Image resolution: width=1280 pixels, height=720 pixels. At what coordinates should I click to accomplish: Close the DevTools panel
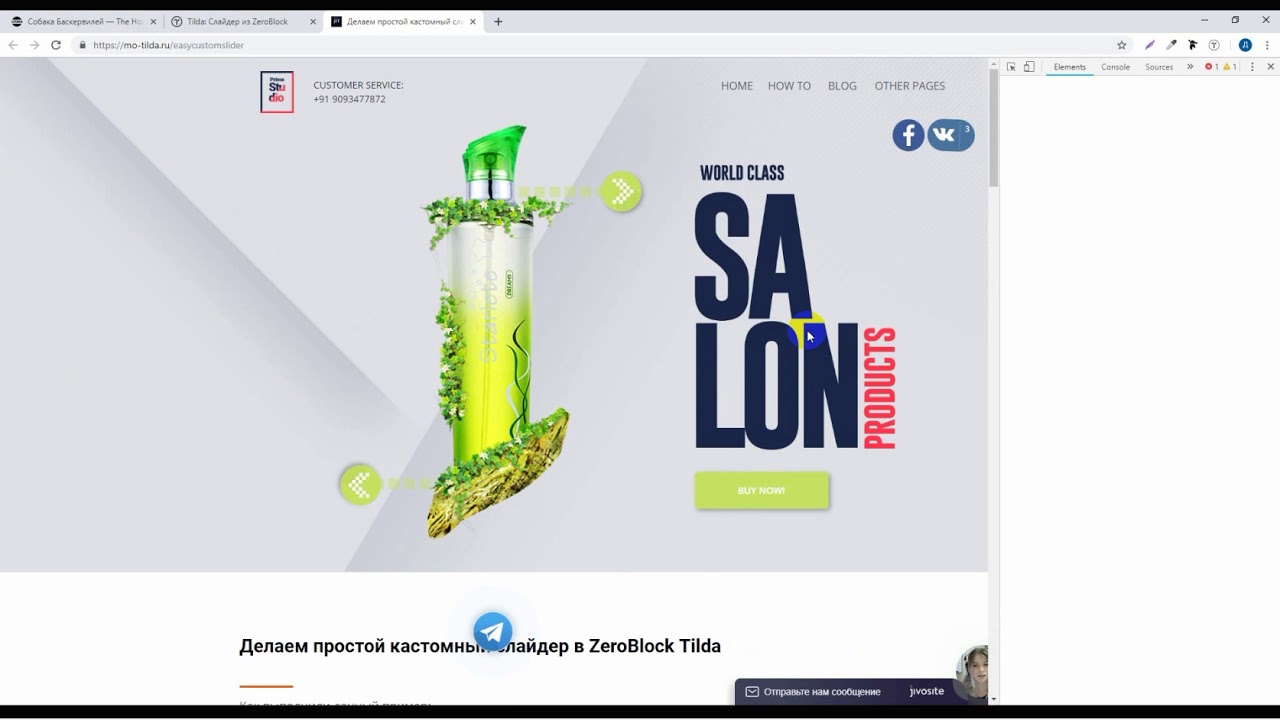pos(1271,67)
